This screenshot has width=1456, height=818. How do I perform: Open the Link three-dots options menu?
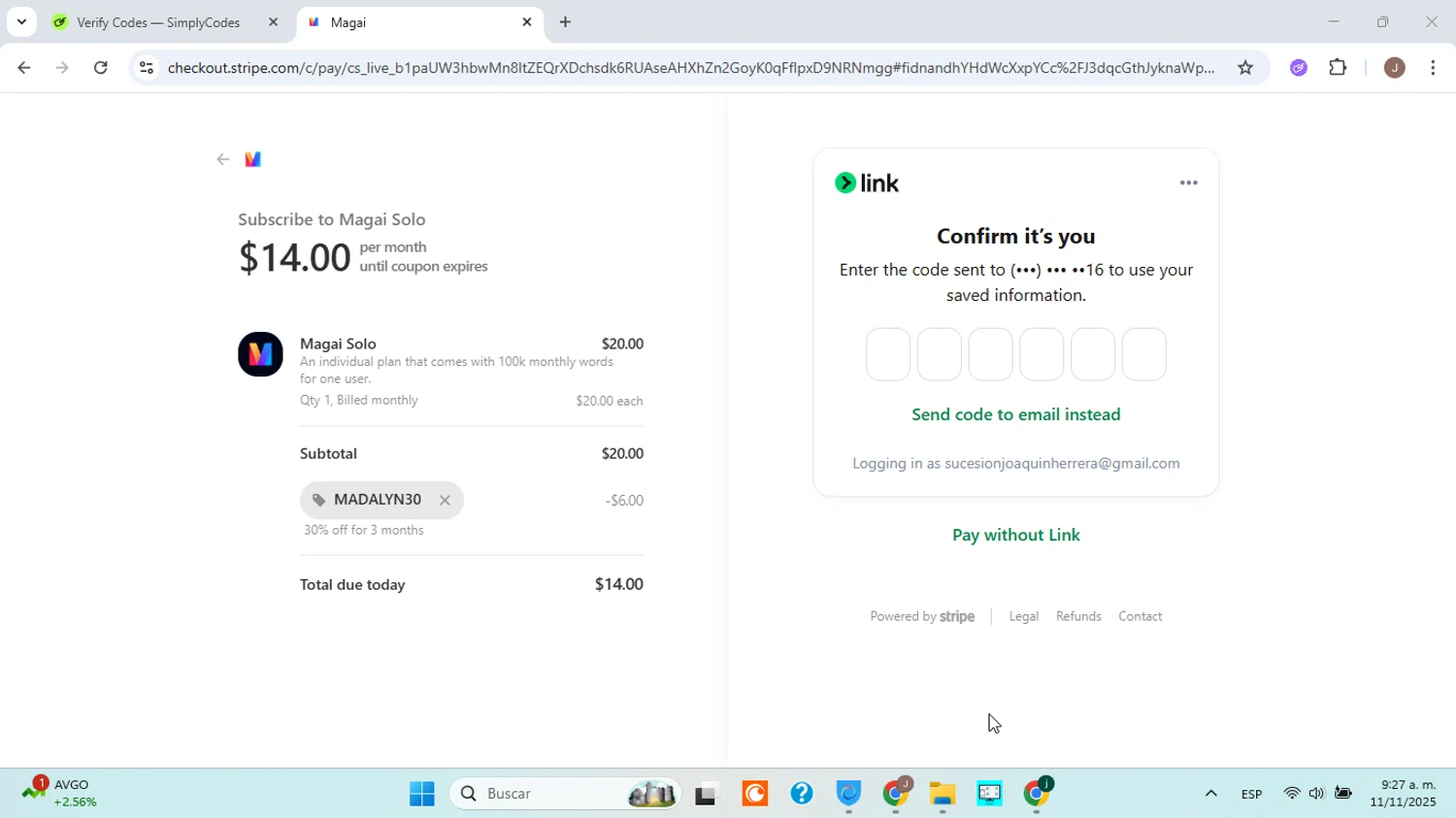tap(1188, 183)
